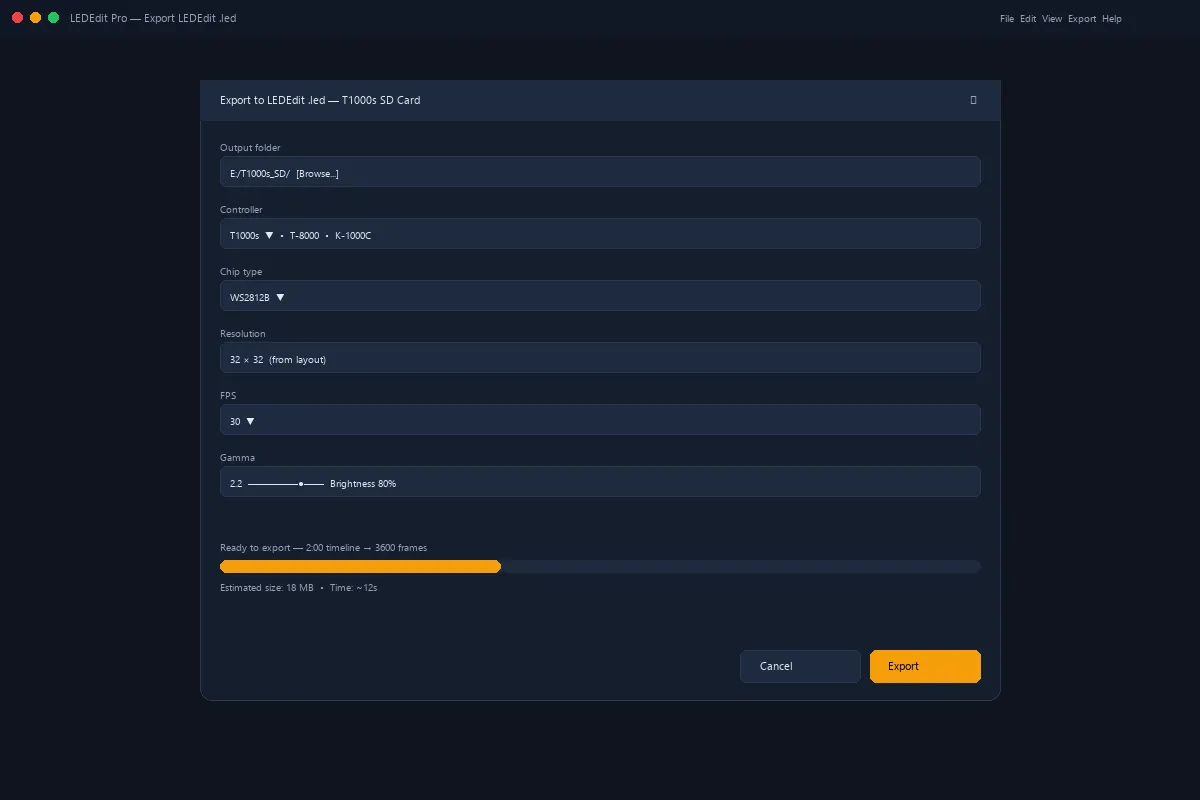Open the View menu
This screenshot has height=800, width=1200.
(x=1052, y=19)
